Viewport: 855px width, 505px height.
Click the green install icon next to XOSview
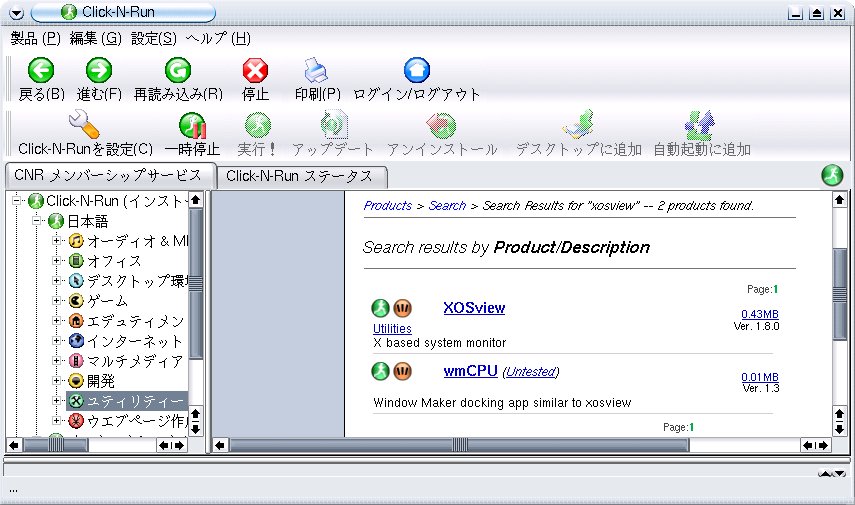(381, 308)
